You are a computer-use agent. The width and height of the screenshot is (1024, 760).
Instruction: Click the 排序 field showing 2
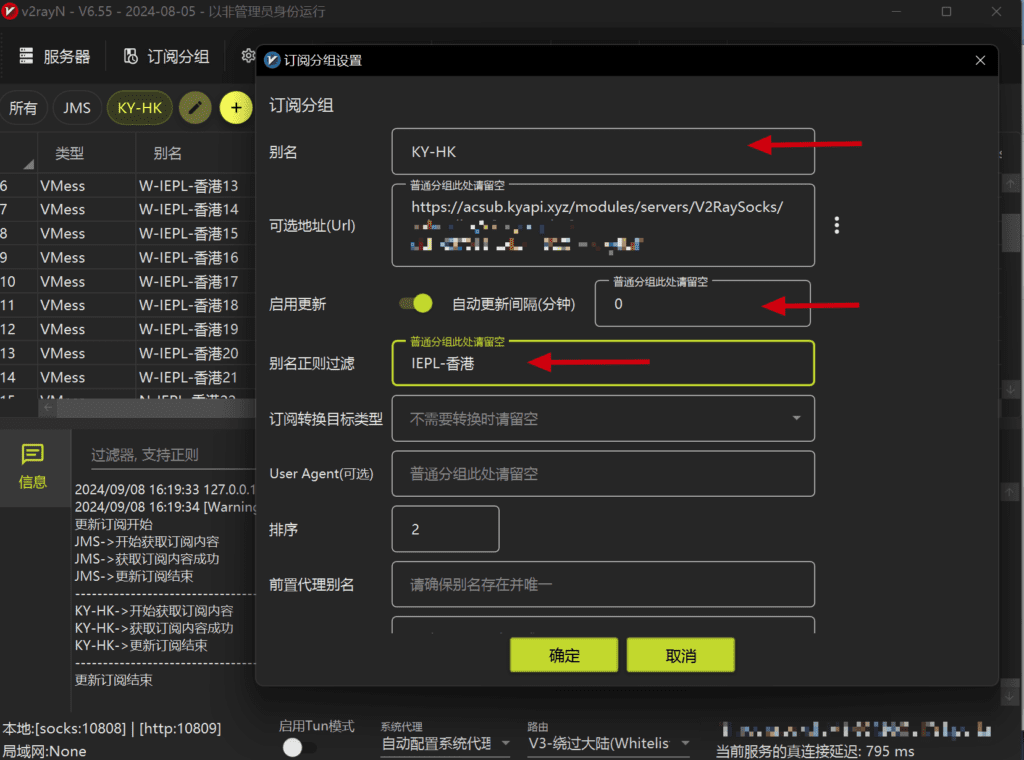[x=445, y=529]
